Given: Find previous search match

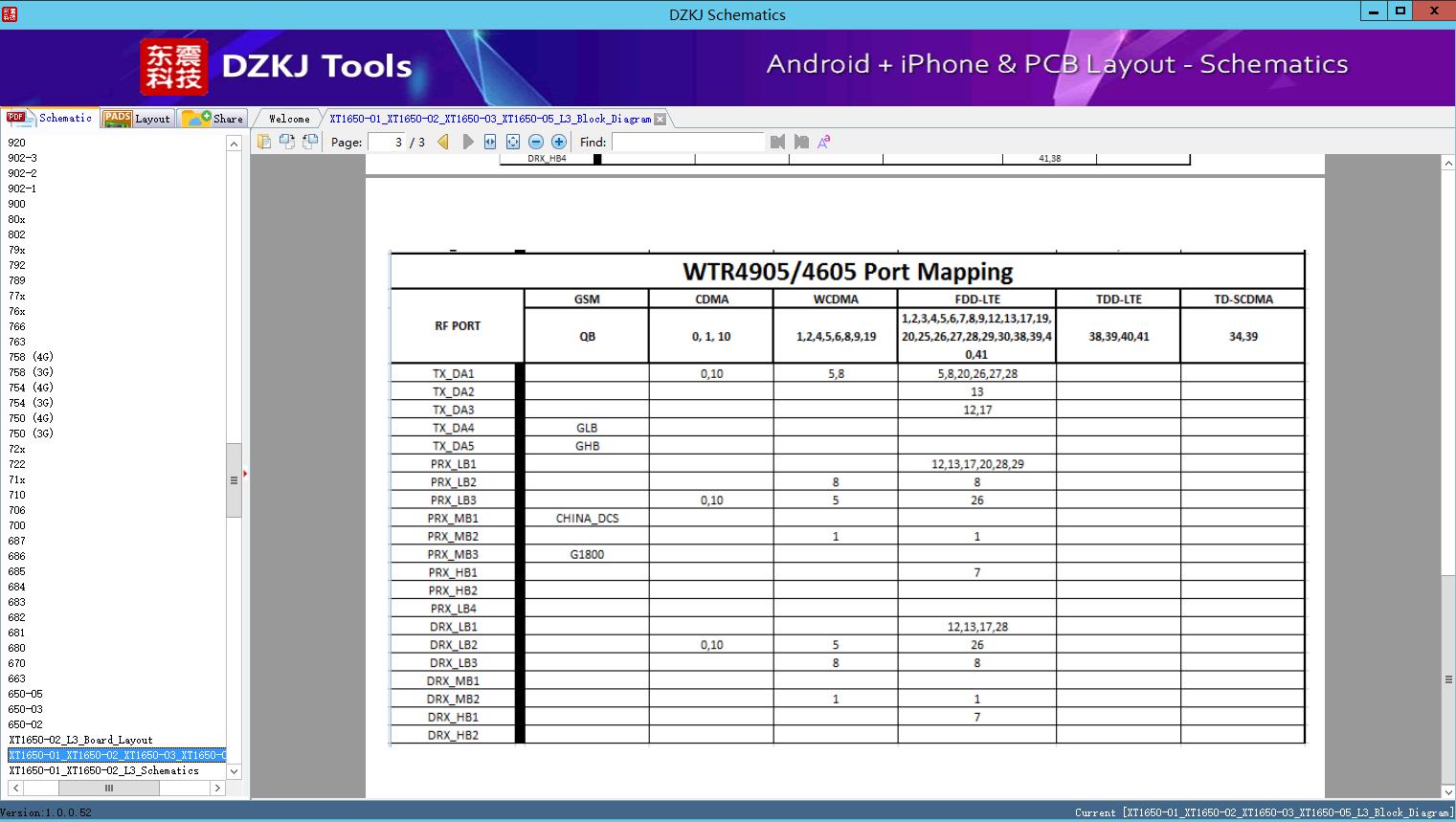Looking at the screenshot, I should tap(777, 142).
